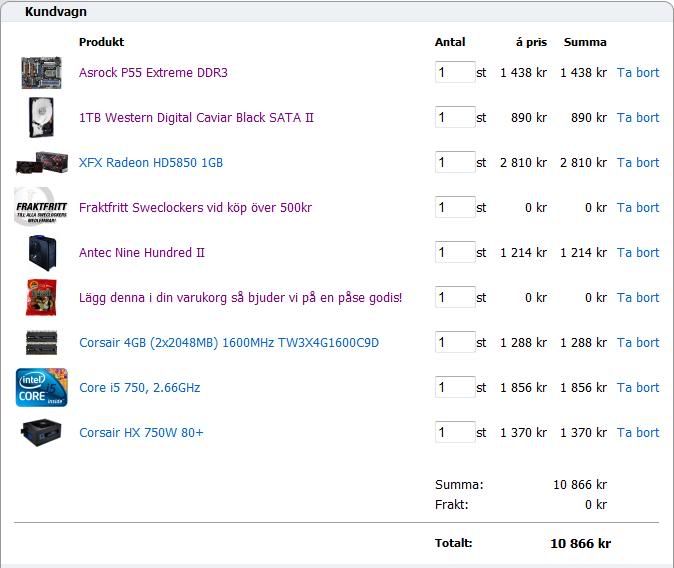Click the Antec Nine Hundred case image

tap(41, 253)
